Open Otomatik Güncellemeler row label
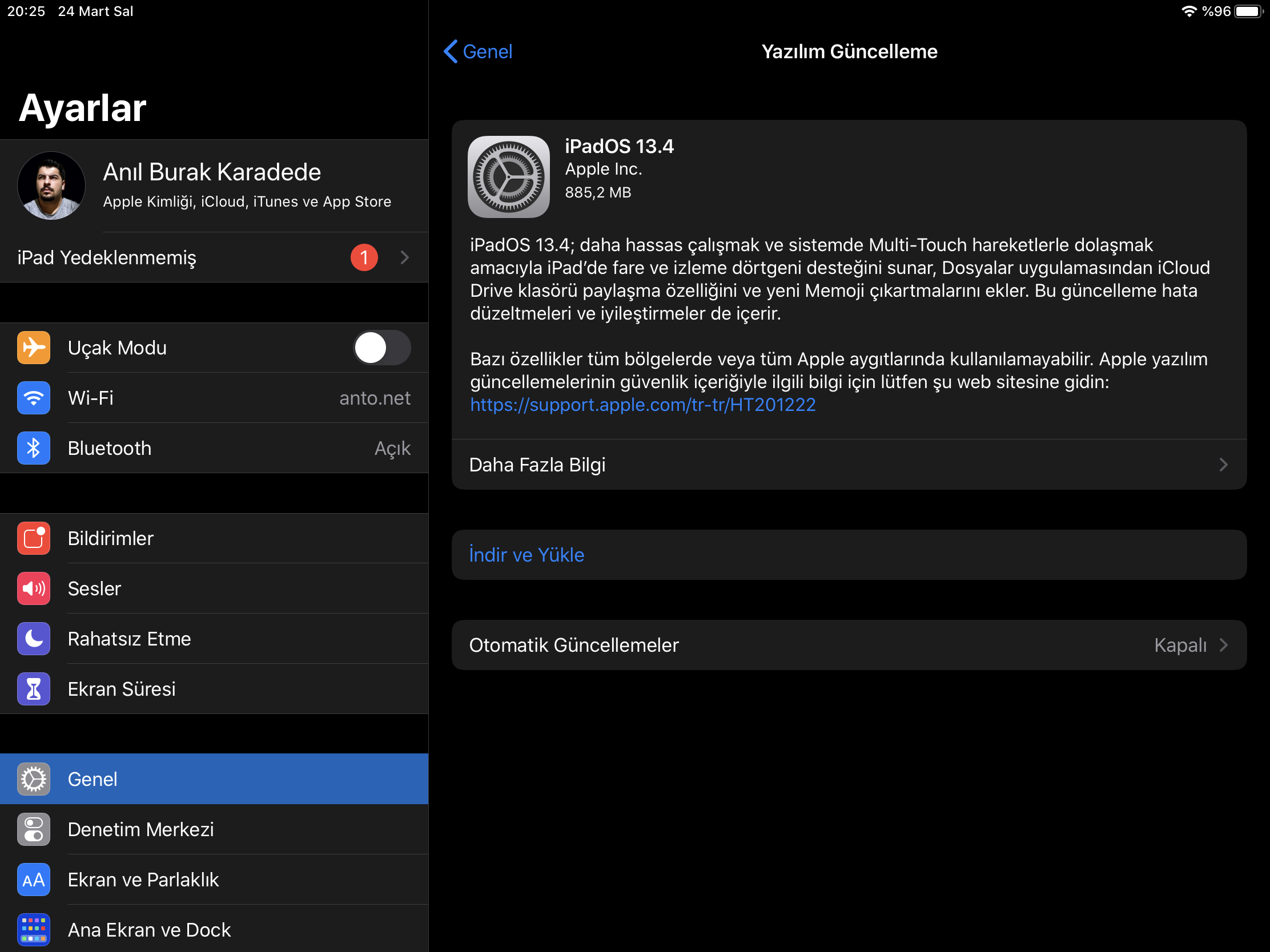1270x952 pixels. 573,645
